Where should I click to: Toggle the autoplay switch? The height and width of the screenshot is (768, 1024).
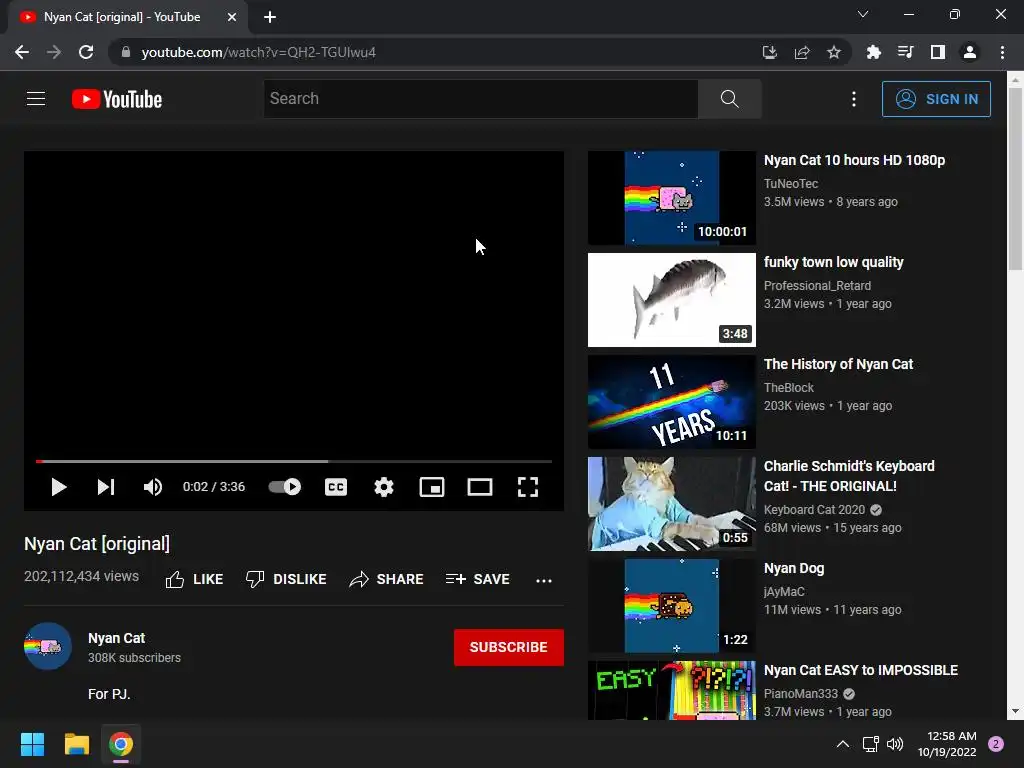(285, 487)
